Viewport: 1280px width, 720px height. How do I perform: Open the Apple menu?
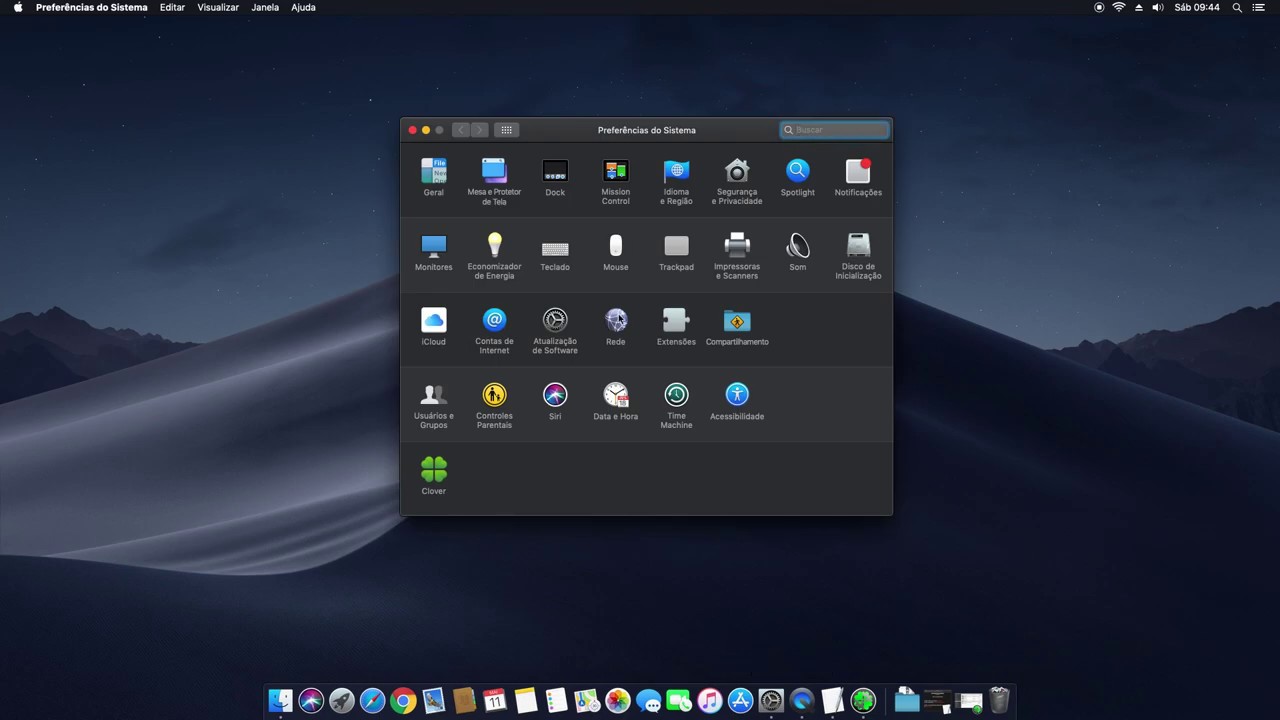pyautogui.click(x=17, y=7)
